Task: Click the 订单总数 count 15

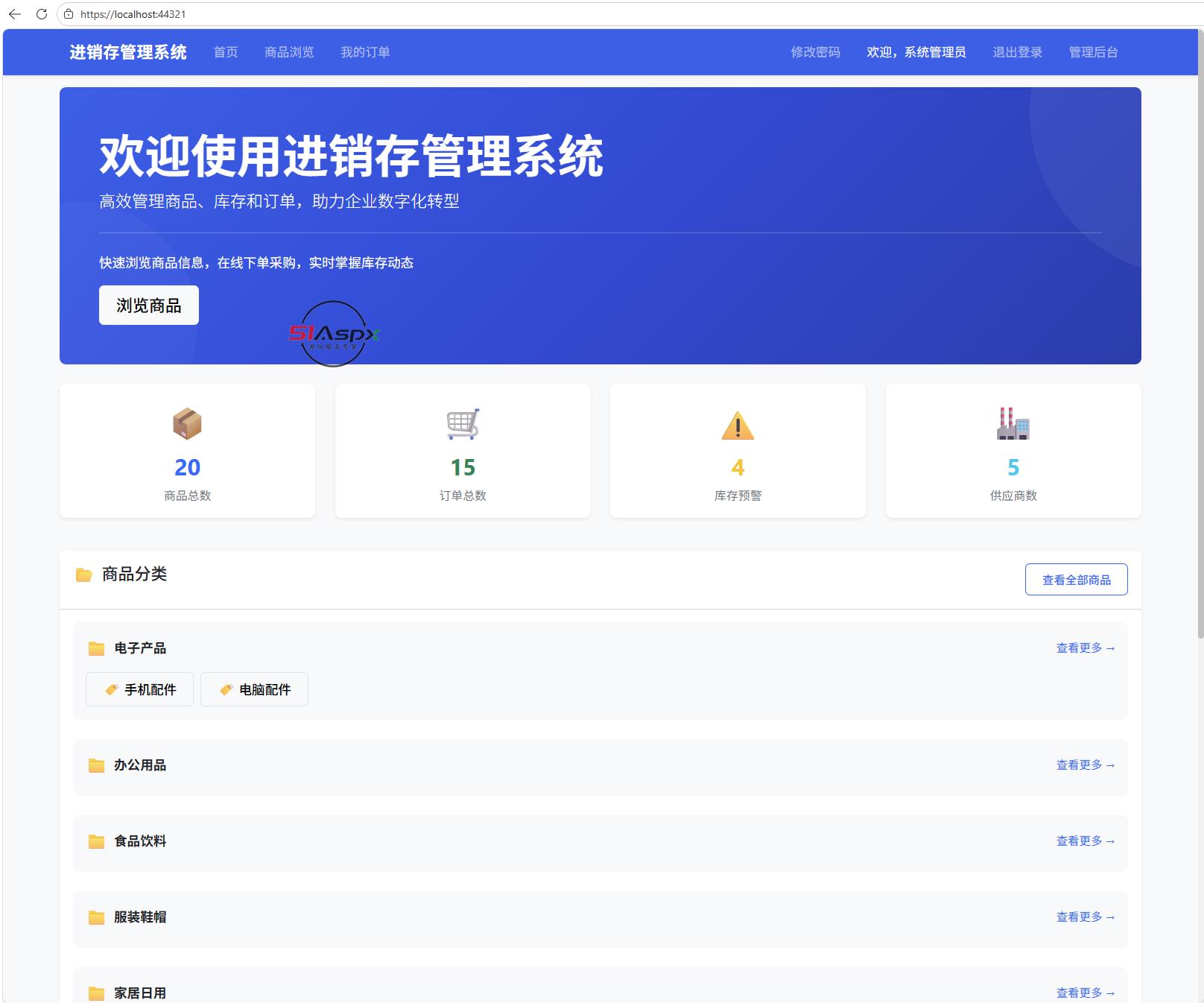Action: click(x=463, y=467)
